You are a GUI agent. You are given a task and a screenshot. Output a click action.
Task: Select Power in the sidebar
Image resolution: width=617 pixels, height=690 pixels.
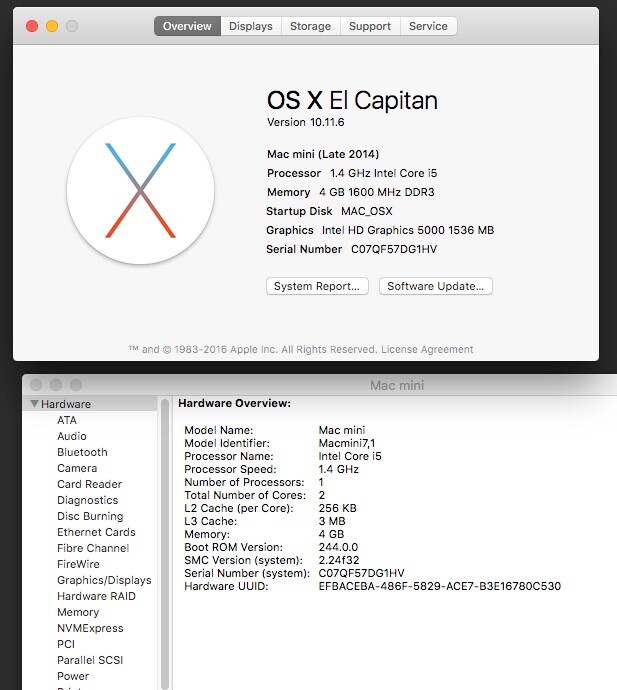pos(73,676)
